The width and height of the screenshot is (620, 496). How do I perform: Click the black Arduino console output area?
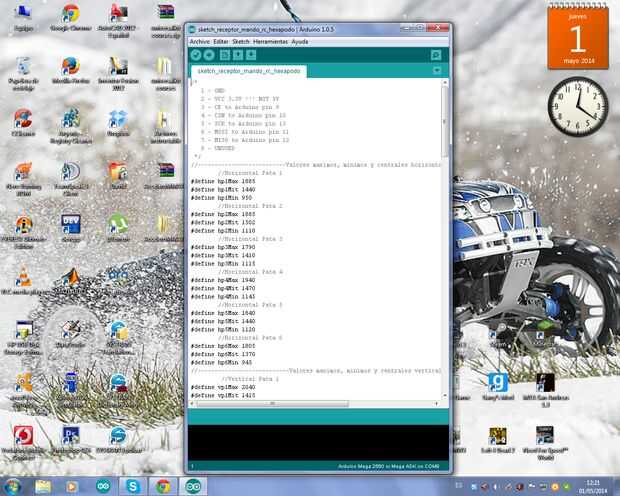coord(318,443)
